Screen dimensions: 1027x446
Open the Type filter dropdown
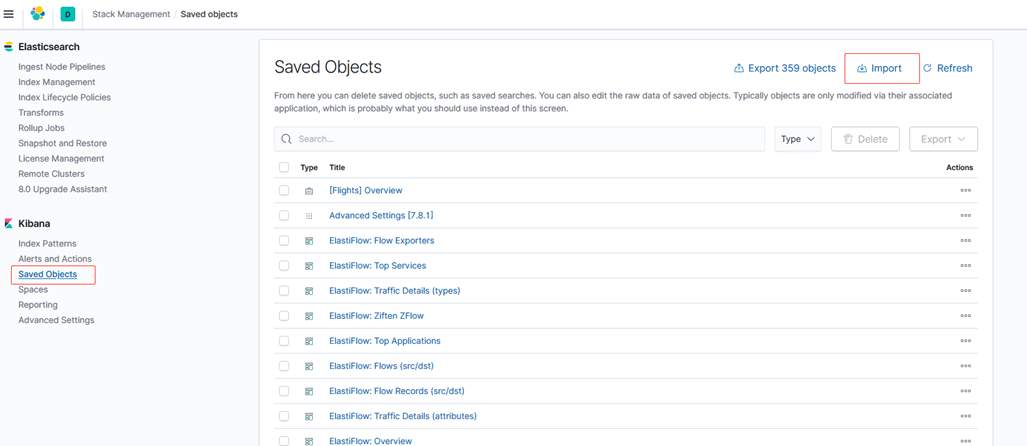[798, 139]
